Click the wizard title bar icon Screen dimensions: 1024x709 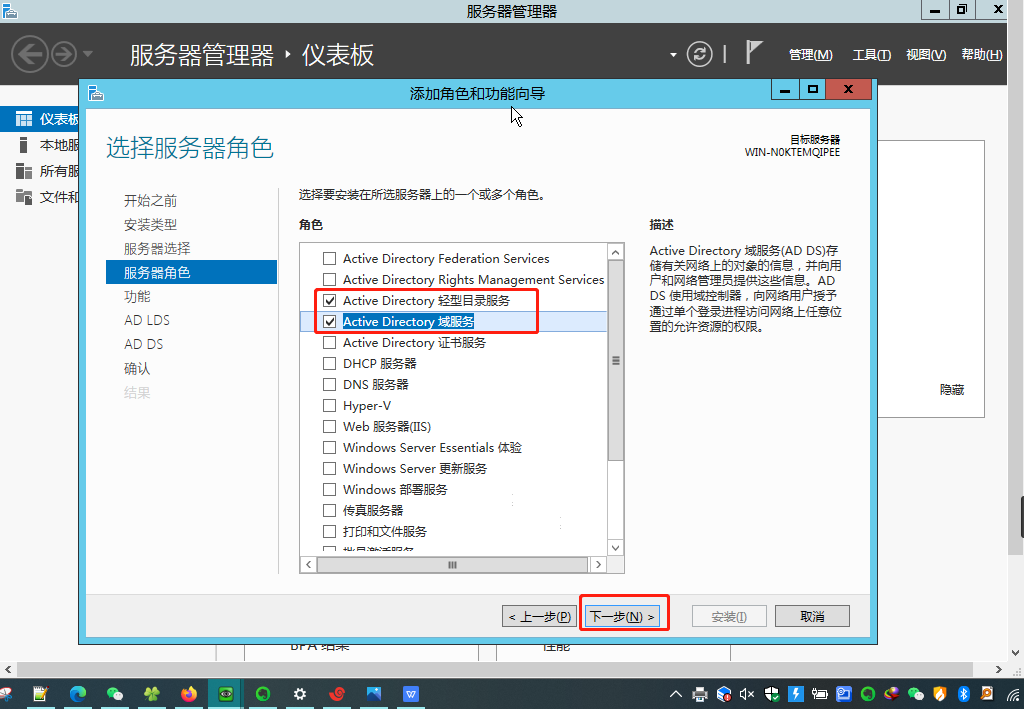(x=96, y=93)
